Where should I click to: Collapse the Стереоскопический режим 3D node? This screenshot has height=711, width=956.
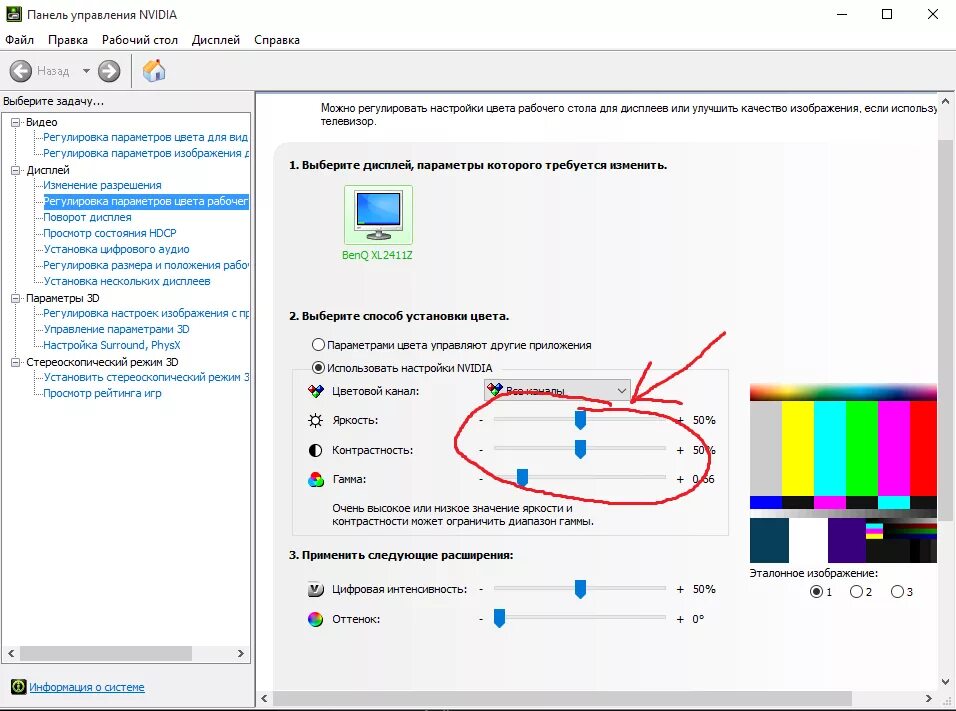pos(16,362)
